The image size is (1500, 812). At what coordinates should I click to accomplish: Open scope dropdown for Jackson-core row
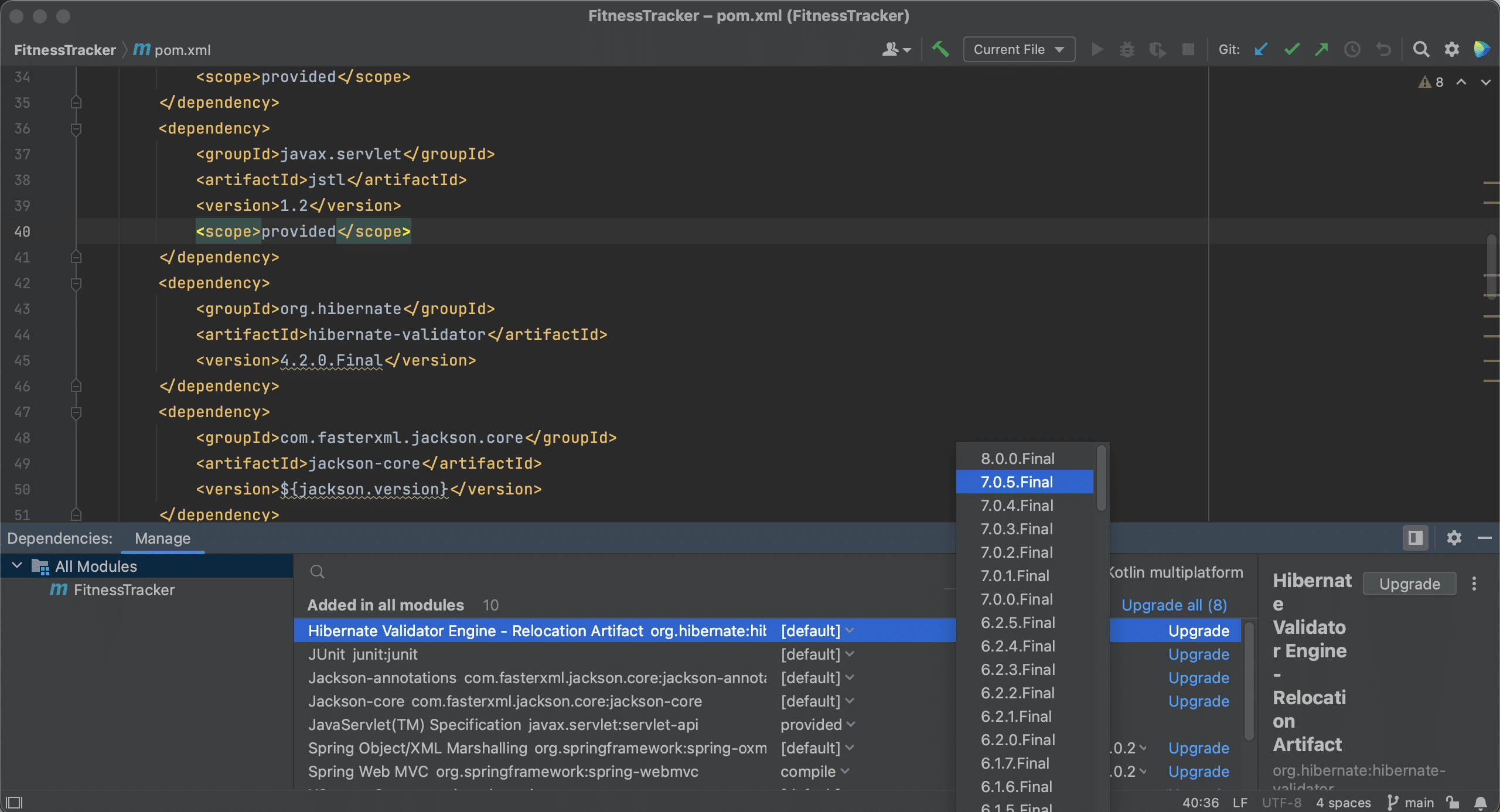(817, 701)
